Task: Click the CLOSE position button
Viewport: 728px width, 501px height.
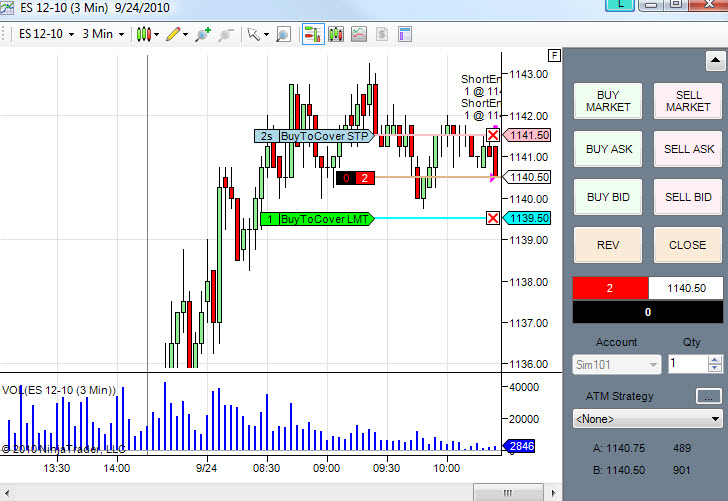Action: pyautogui.click(x=688, y=245)
